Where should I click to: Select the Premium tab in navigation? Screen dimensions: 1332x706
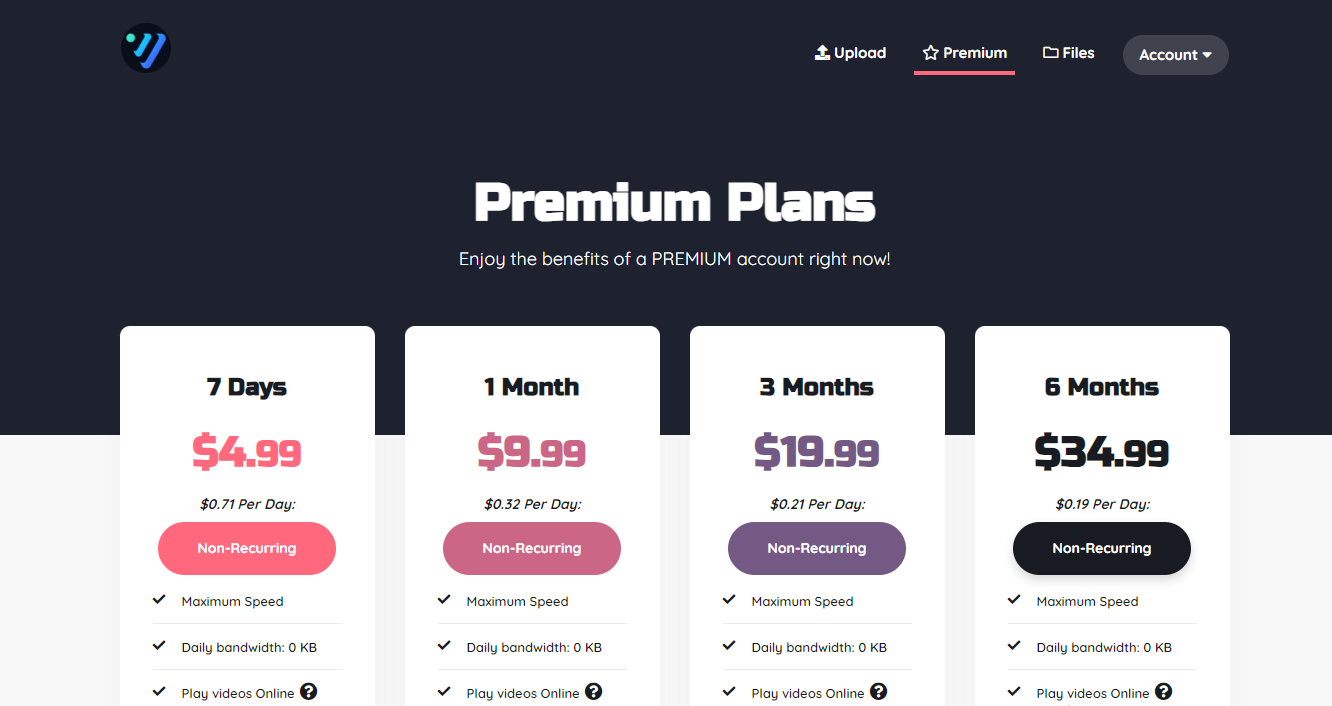tap(964, 53)
